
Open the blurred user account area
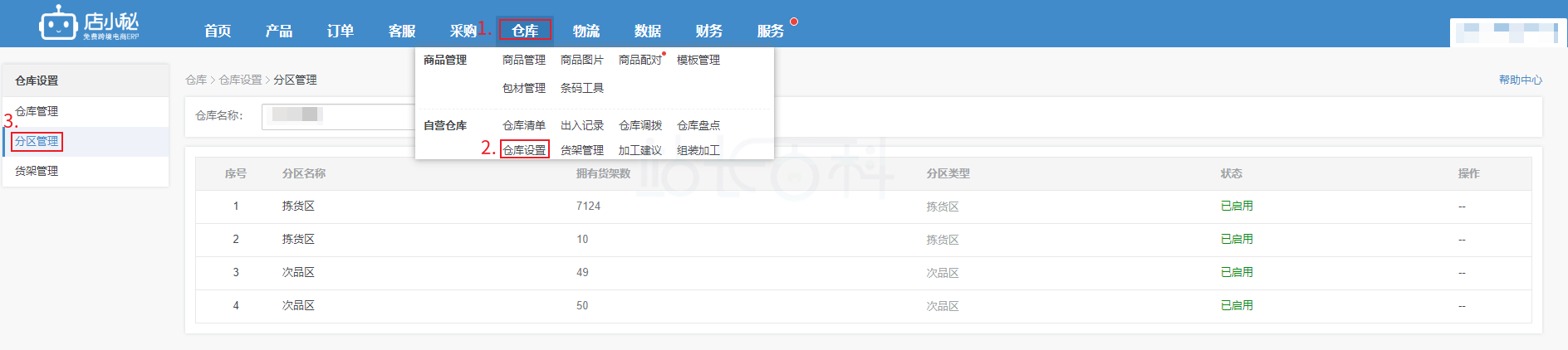pyautogui.click(x=1507, y=32)
